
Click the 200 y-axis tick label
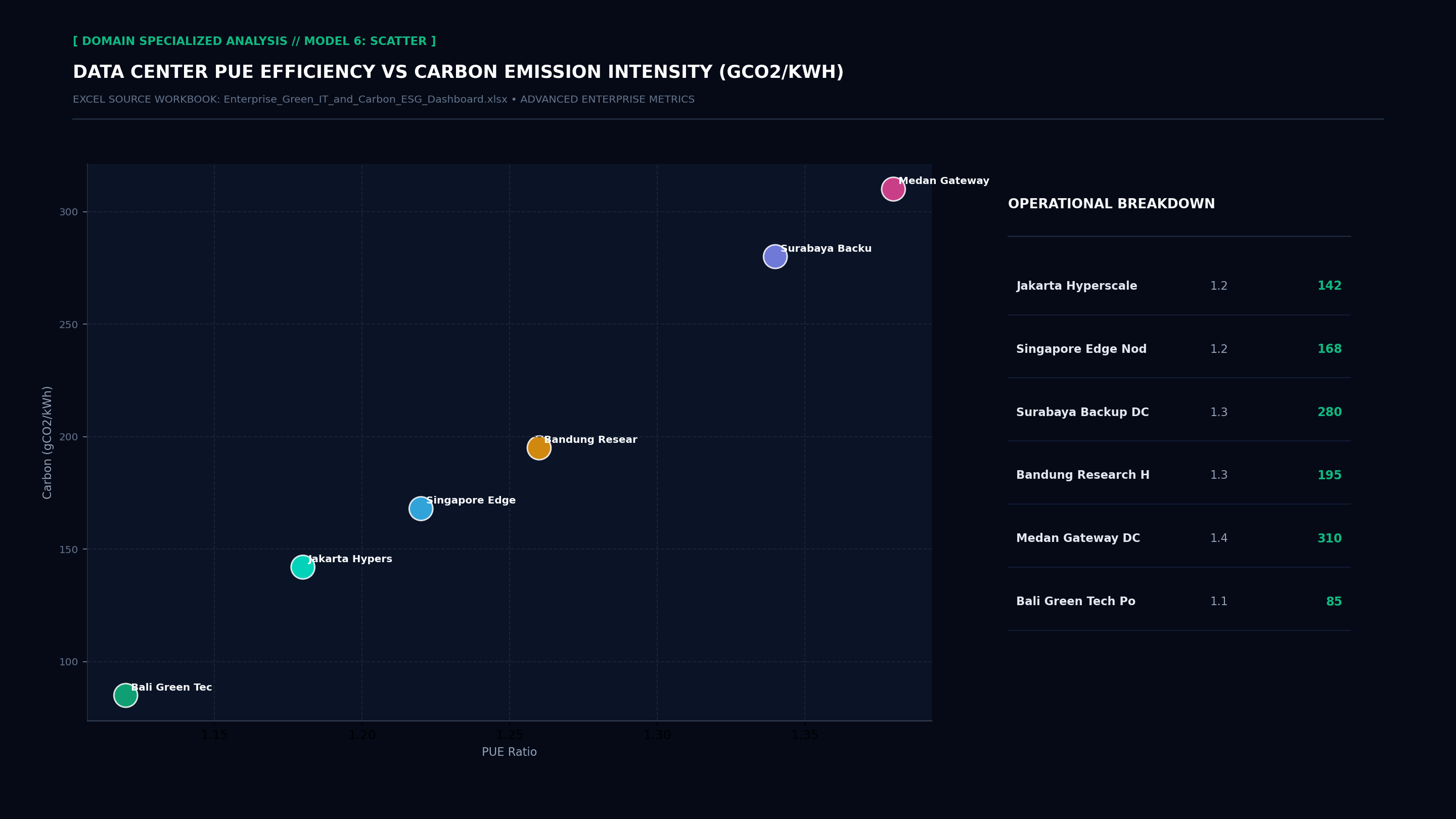tap(68, 437)
